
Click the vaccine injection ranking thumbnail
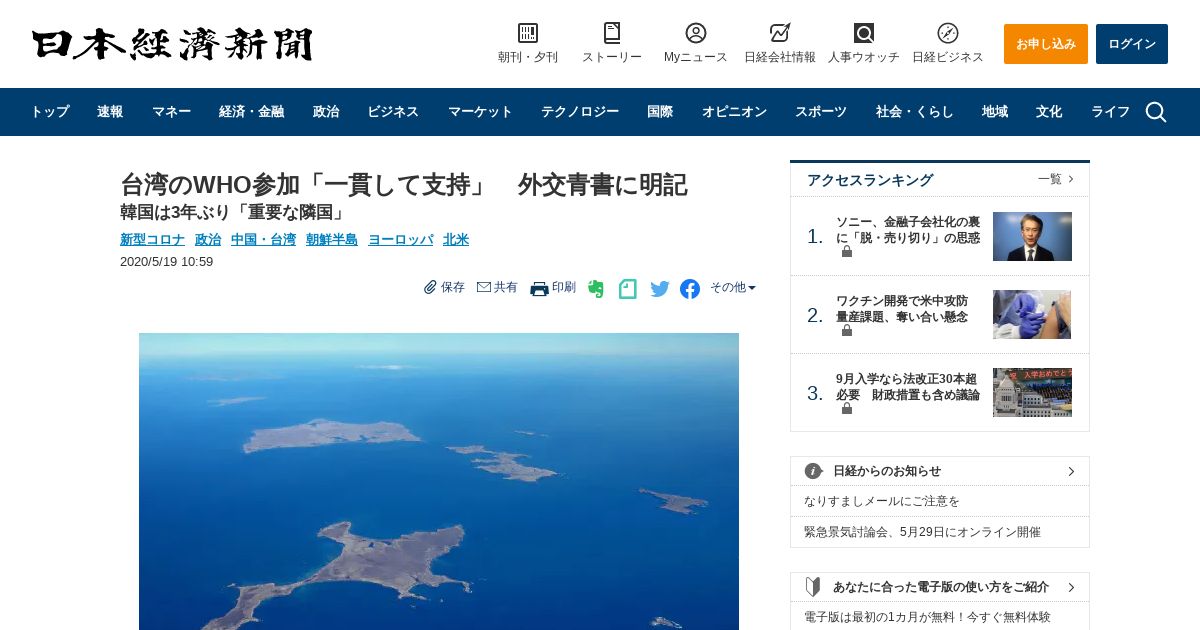tap(1032, 314)
